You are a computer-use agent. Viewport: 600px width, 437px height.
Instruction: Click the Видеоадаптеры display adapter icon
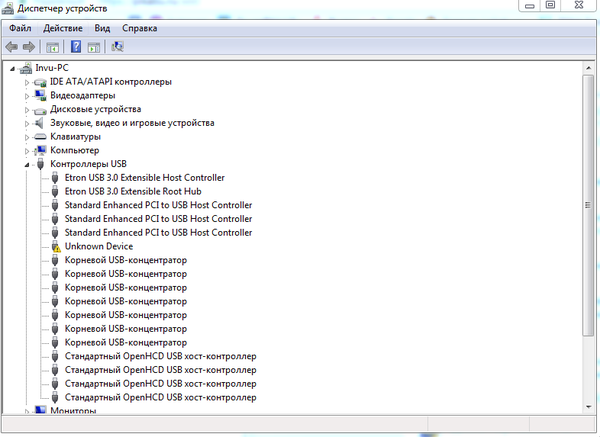pyautogui.click(x=40, y=96)
